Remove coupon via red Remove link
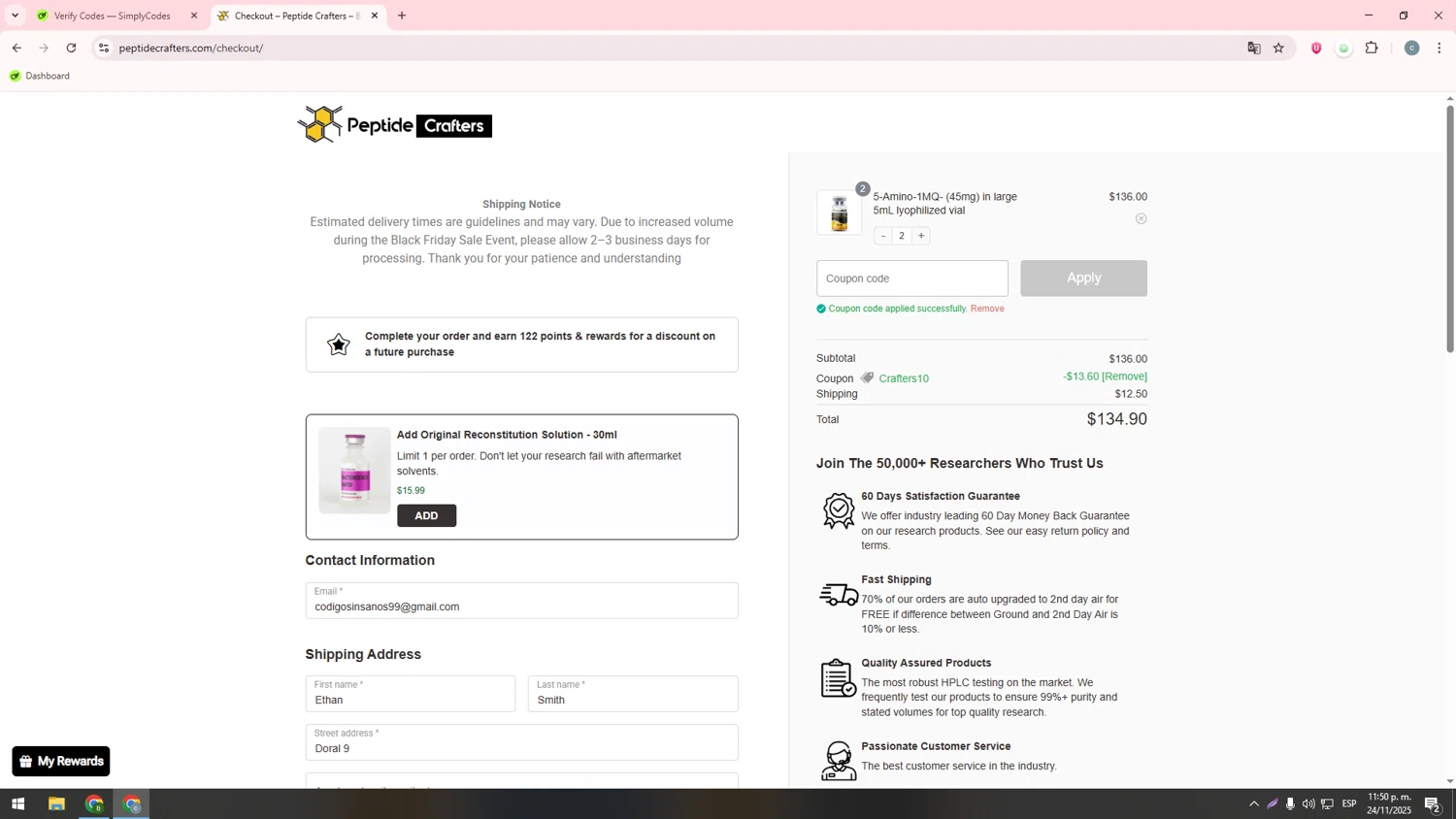 coord(987,309)
